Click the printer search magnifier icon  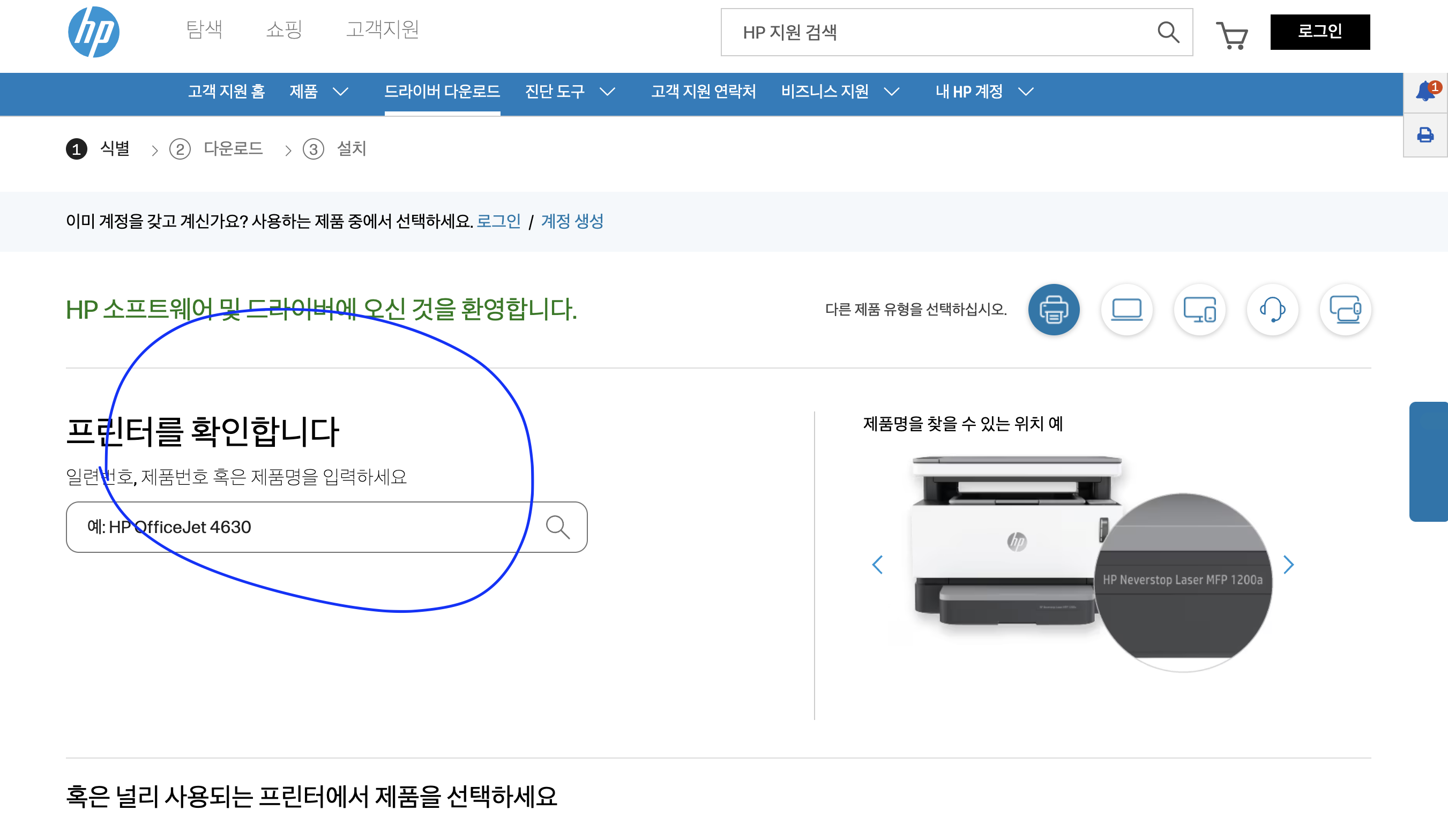click(557, 527)
